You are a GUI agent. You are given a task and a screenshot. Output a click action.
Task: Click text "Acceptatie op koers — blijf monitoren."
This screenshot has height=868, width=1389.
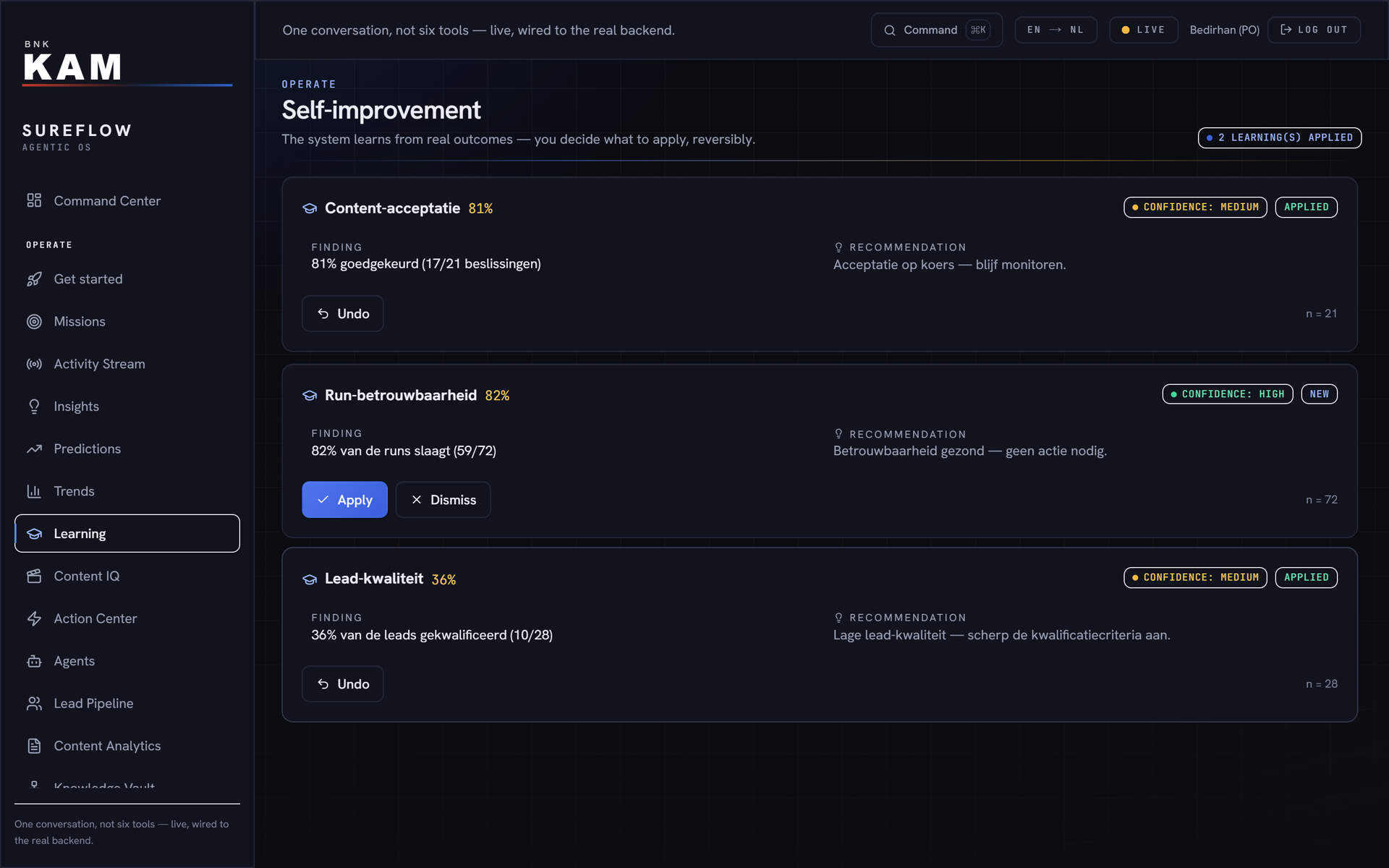pos(949,265)
